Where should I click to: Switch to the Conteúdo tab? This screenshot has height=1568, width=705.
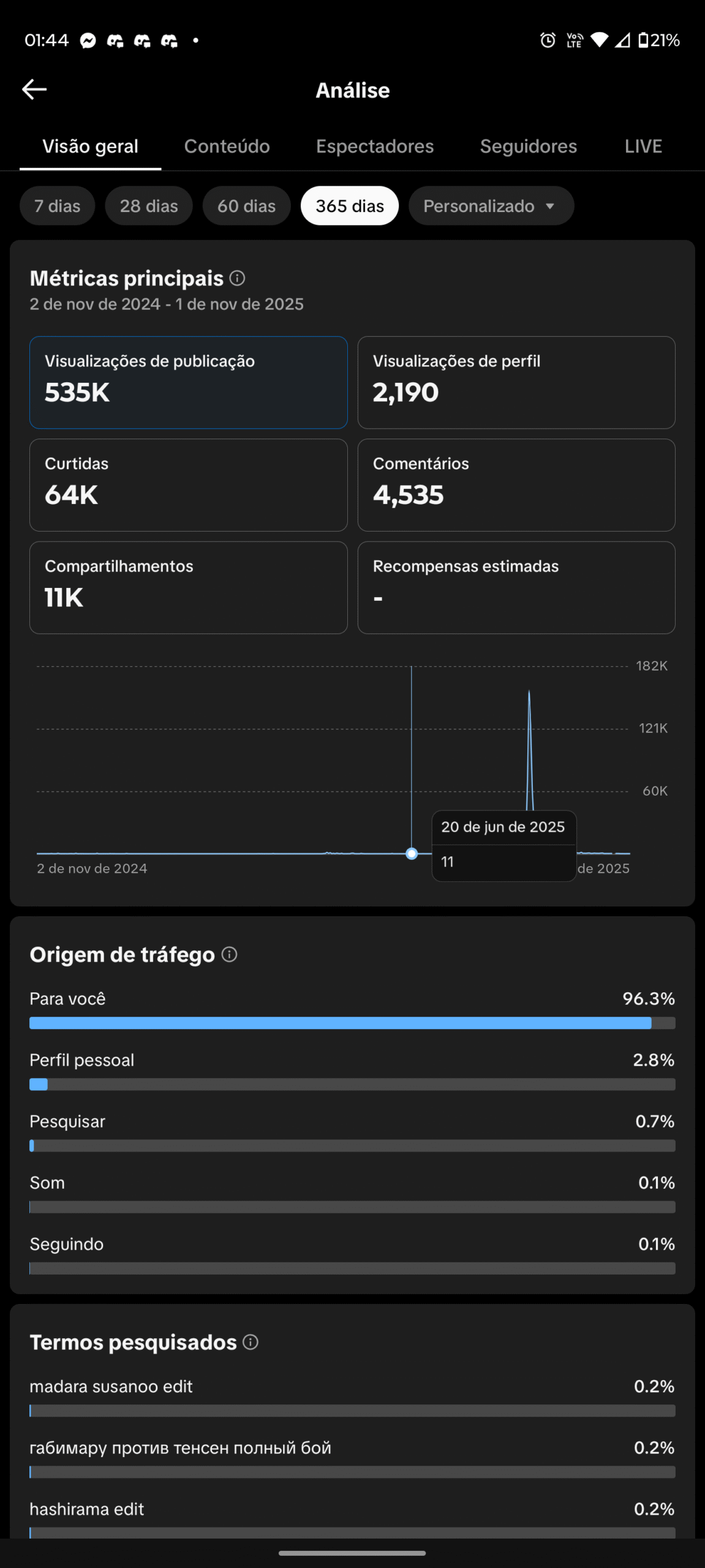pyautogui.click(x=227, y=146)
